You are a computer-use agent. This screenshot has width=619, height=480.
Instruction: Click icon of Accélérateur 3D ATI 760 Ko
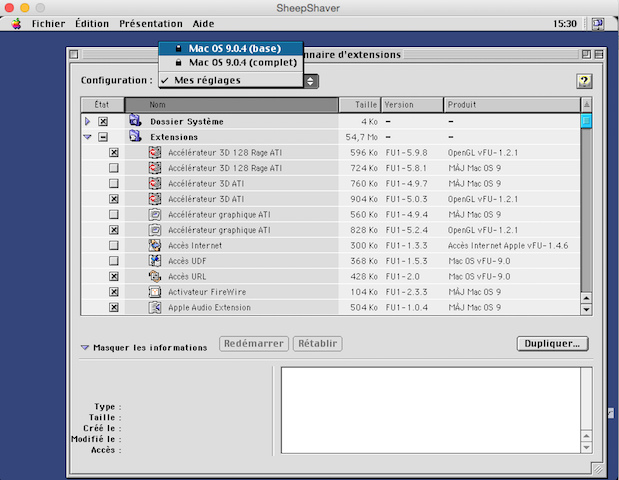155,183
